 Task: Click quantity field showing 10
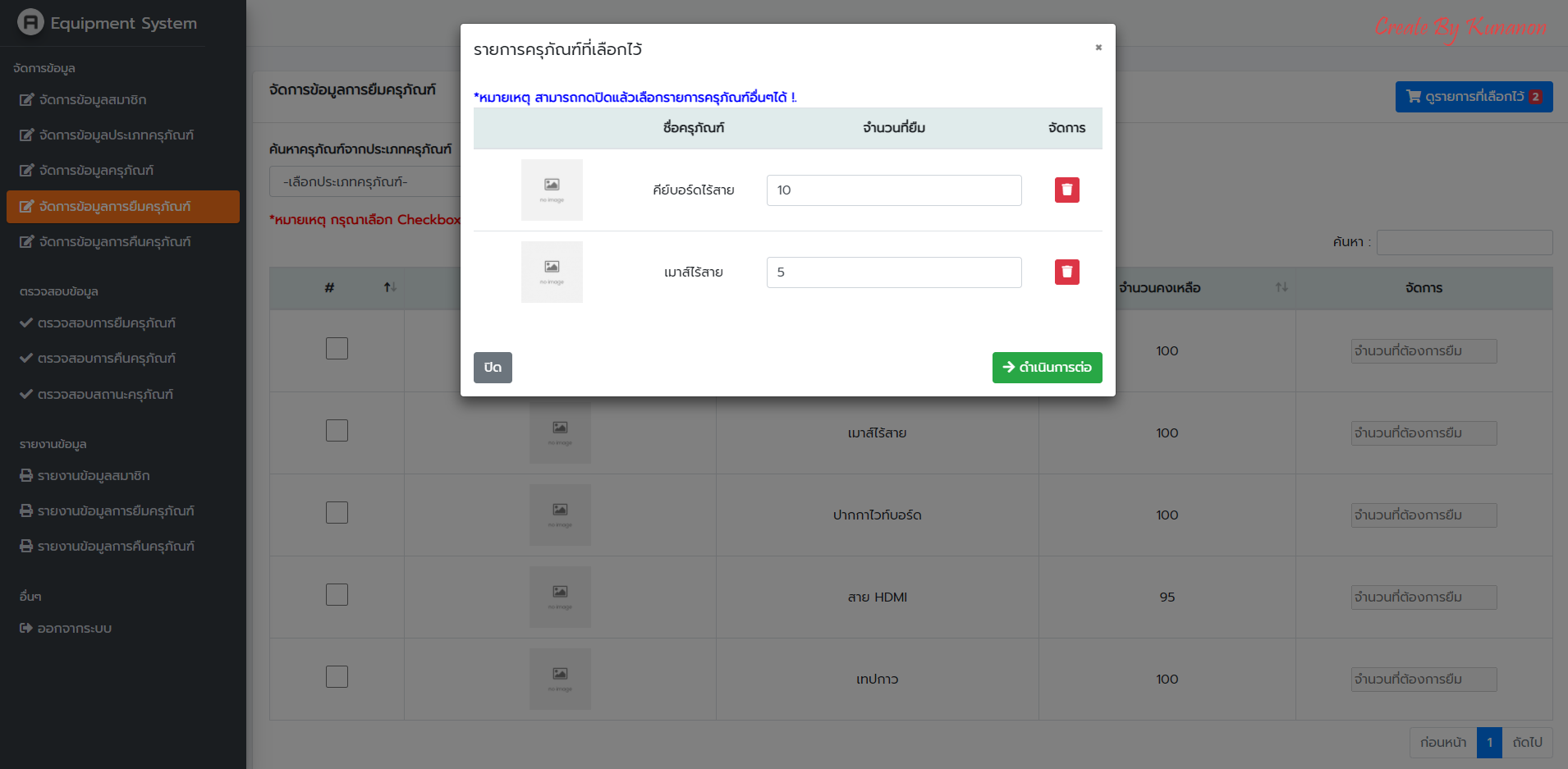pos(893,190)
